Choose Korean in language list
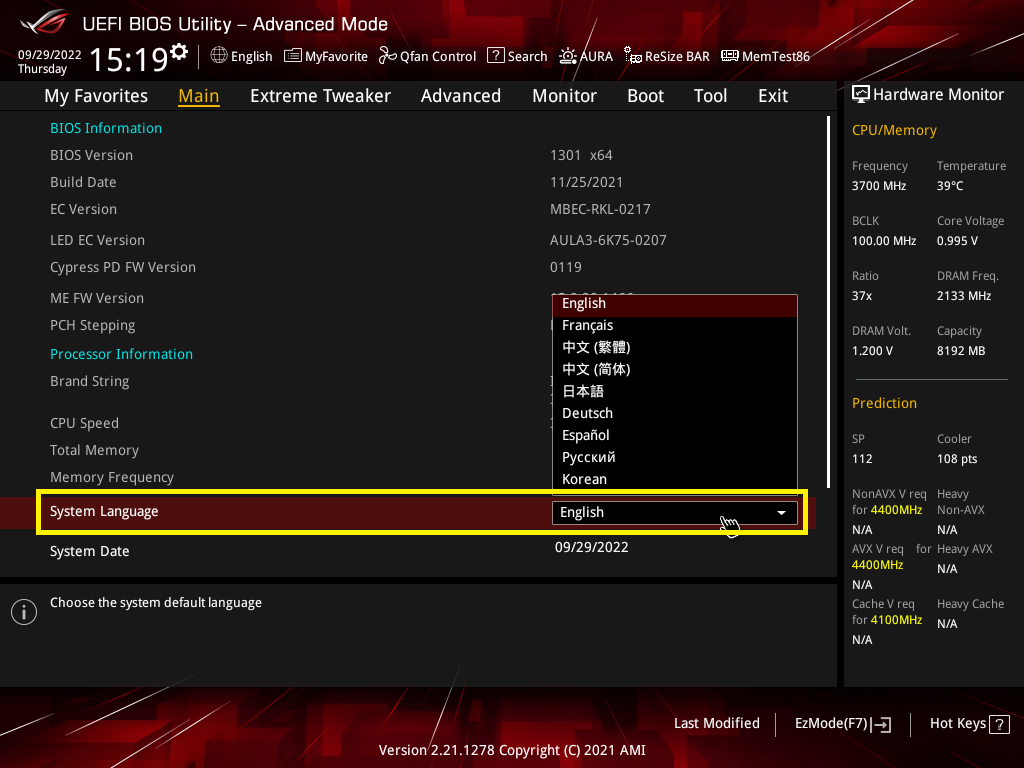 [x=675, y=479]
